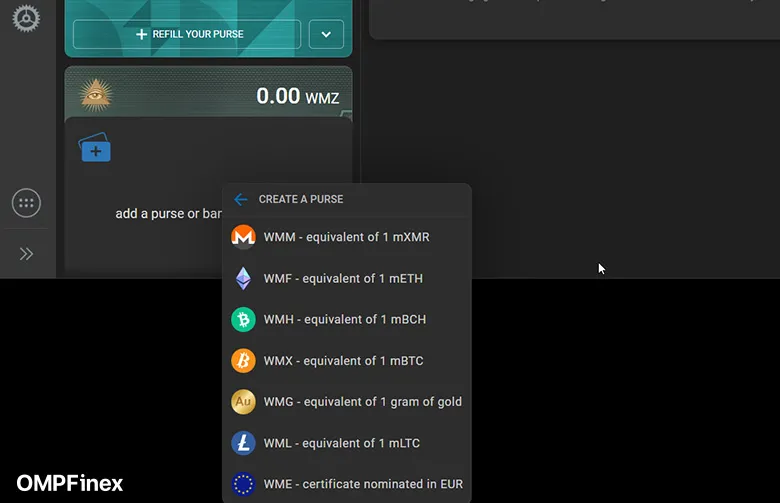Open the 0.00 WMZ purse card

pos(208,92)
